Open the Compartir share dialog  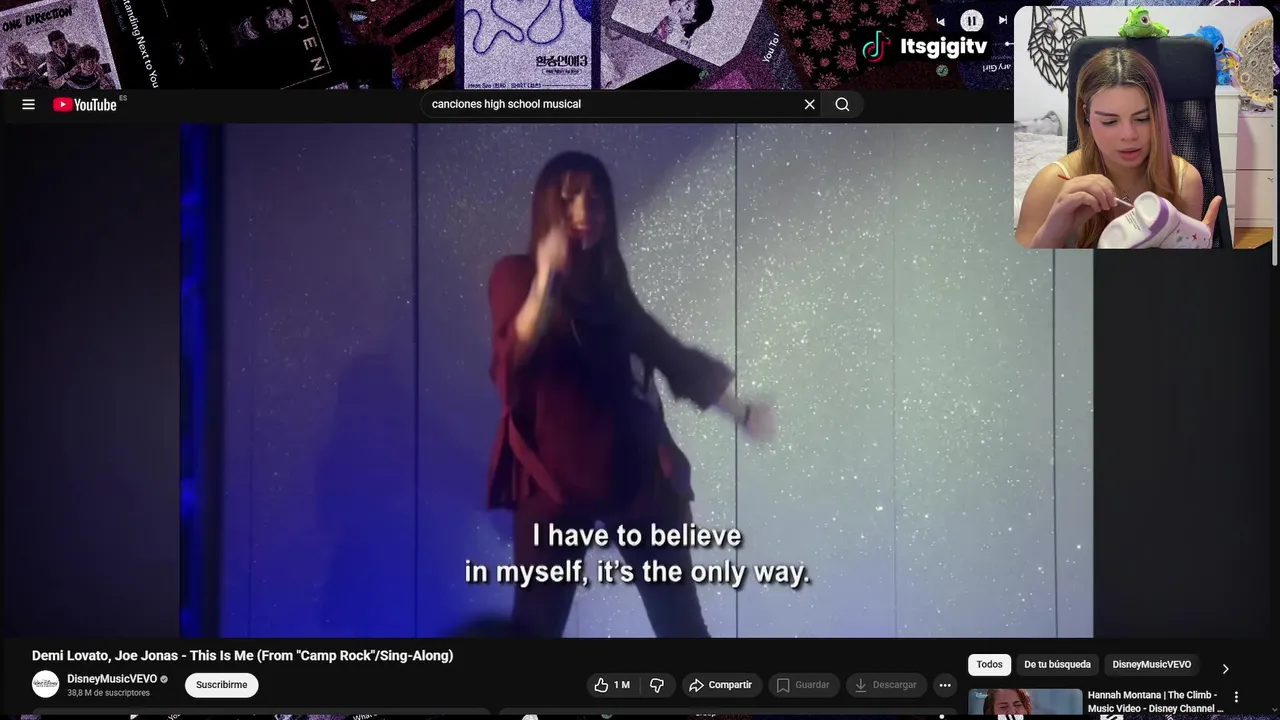tap(722, 685)
